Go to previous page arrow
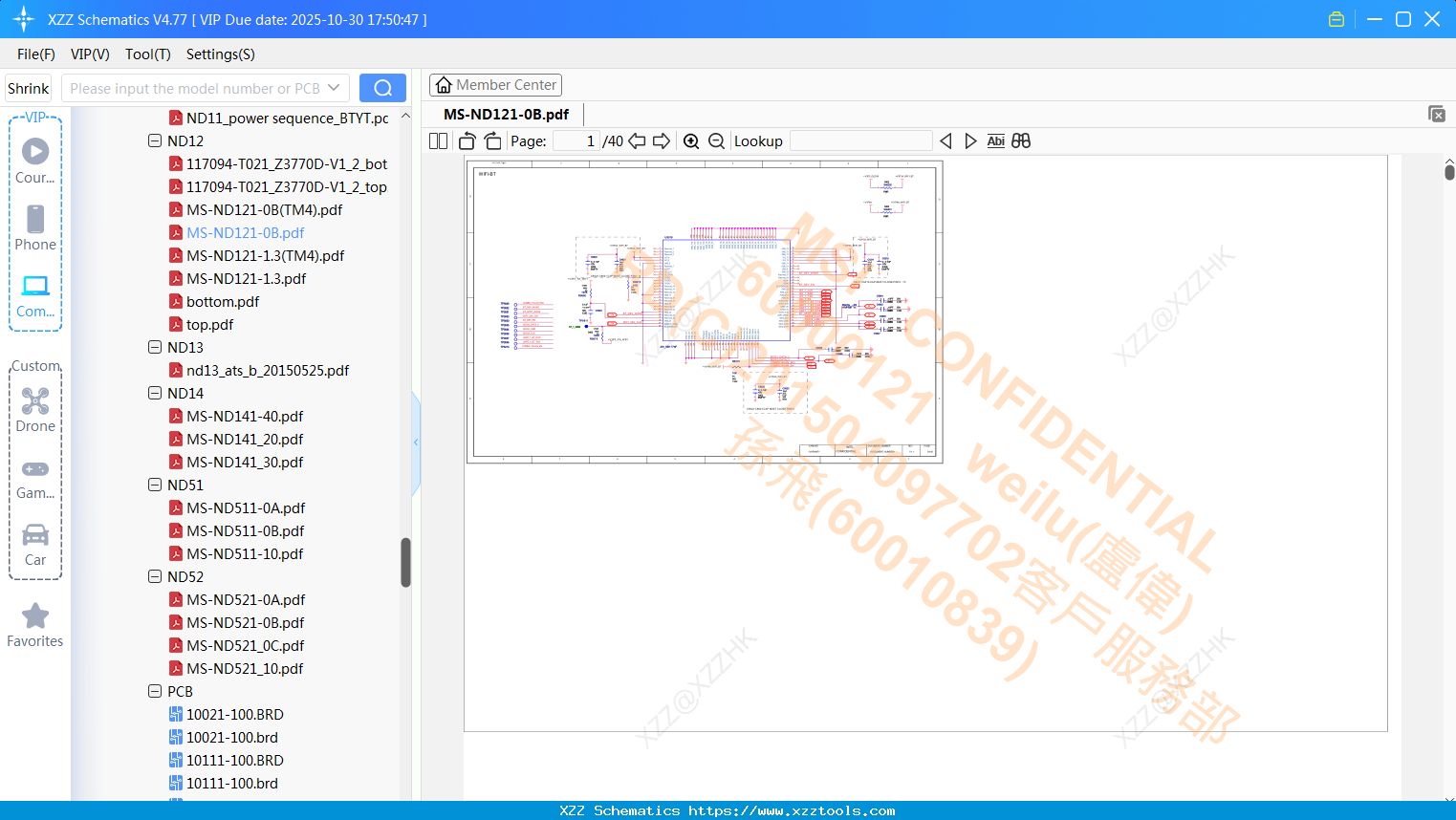1456x820 pixels. pyautogui.click(x=637, y=140)
